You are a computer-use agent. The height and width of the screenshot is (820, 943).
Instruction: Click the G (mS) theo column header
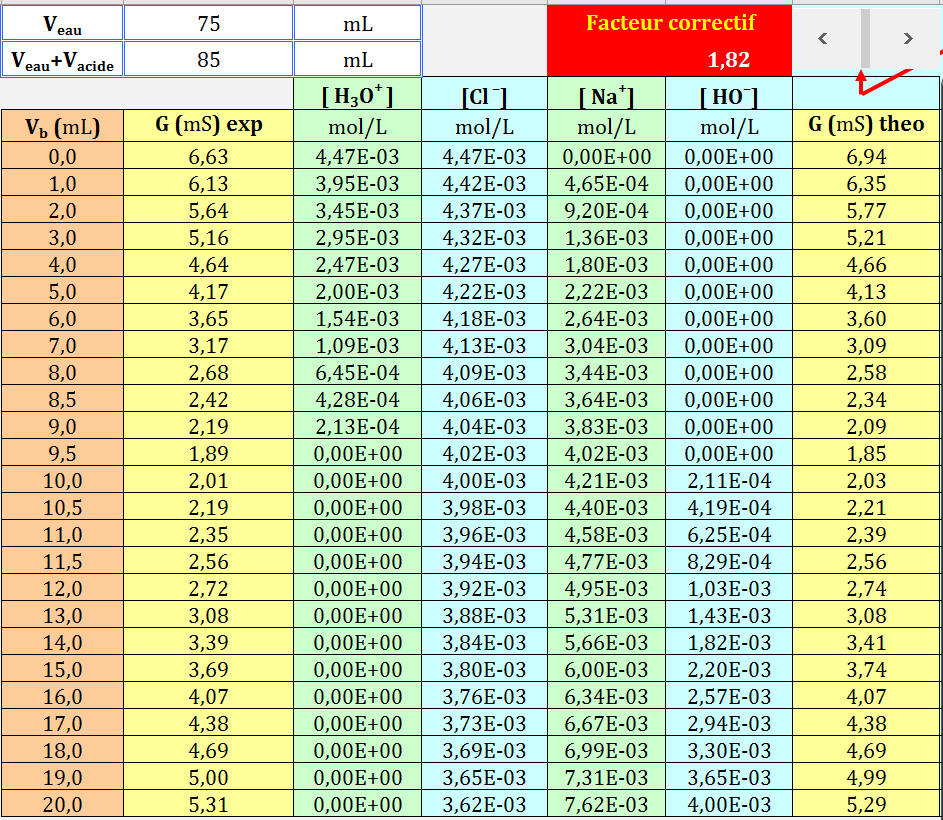point(865,126)
